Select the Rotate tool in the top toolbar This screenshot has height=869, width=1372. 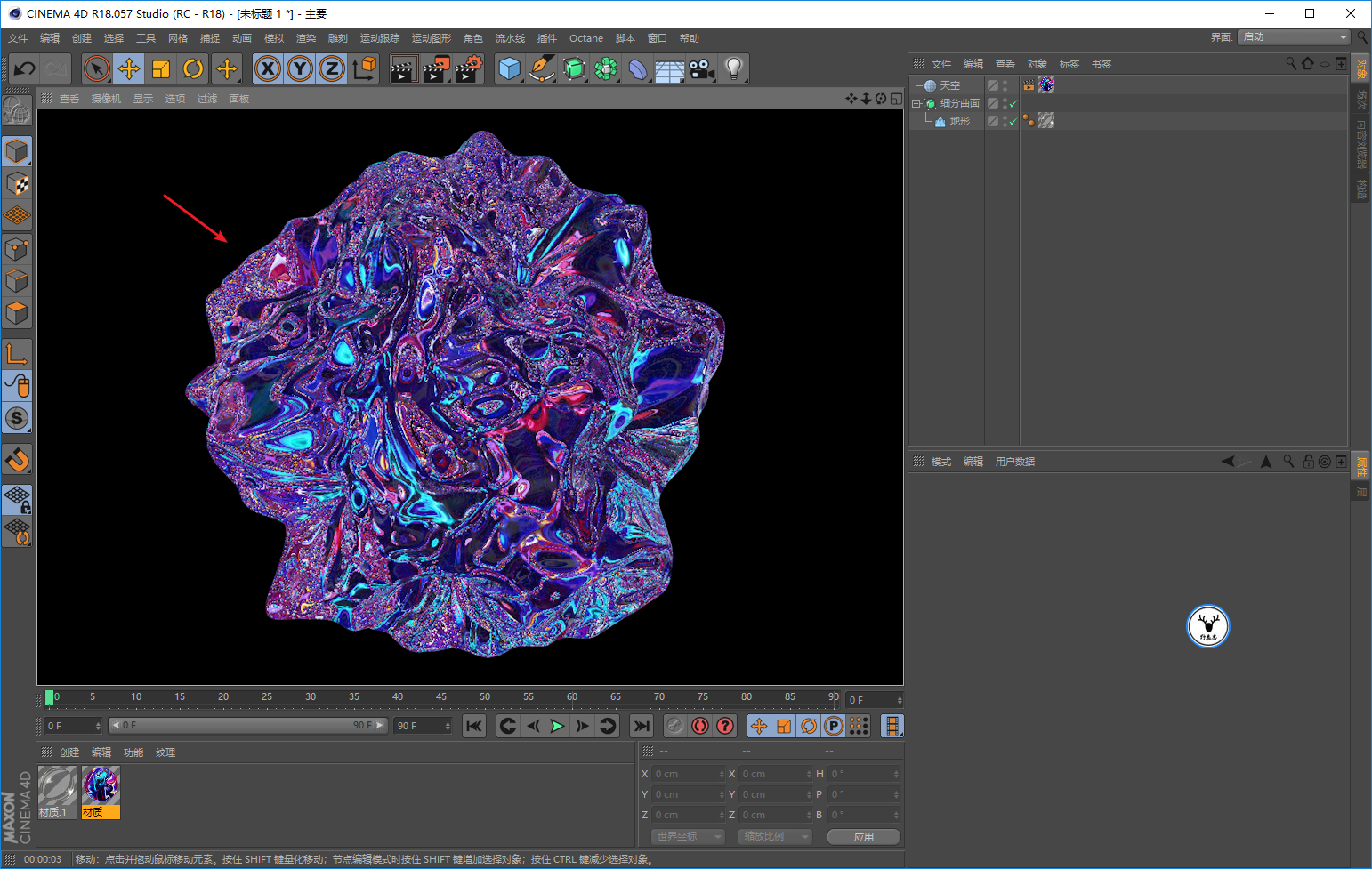(193, 68)
